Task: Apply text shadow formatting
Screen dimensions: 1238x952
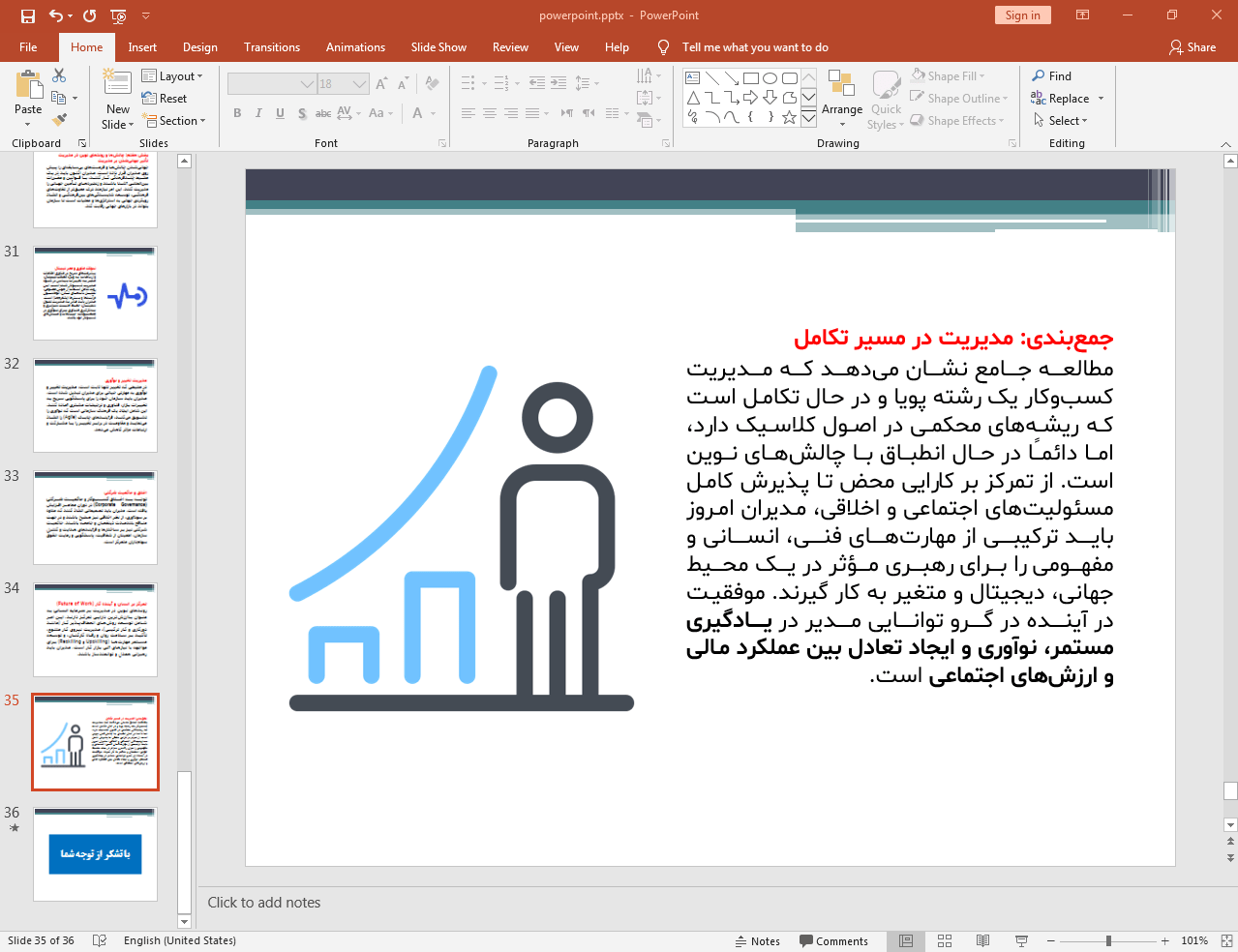Action: [301, 113]
